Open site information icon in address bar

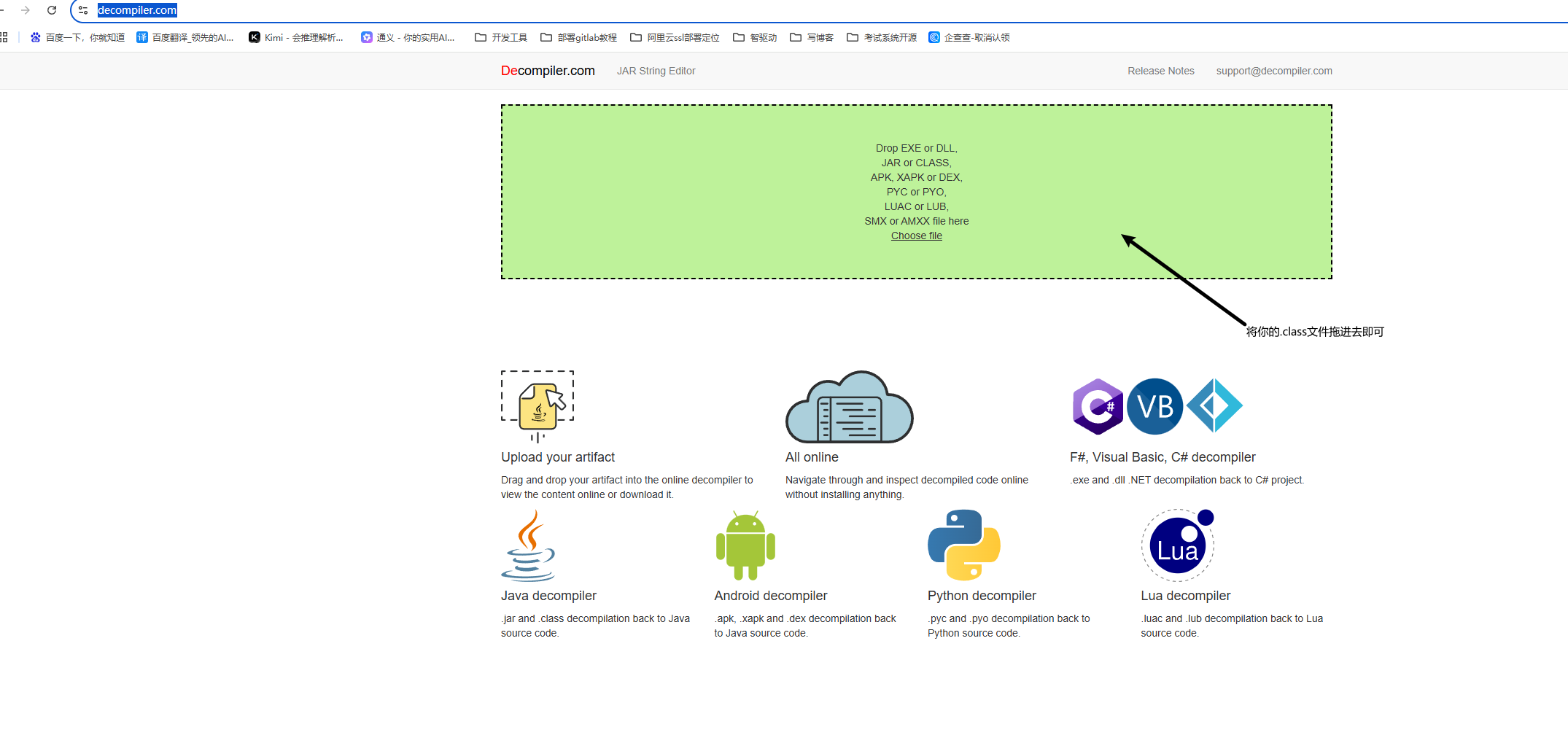[x=83, y=10]
